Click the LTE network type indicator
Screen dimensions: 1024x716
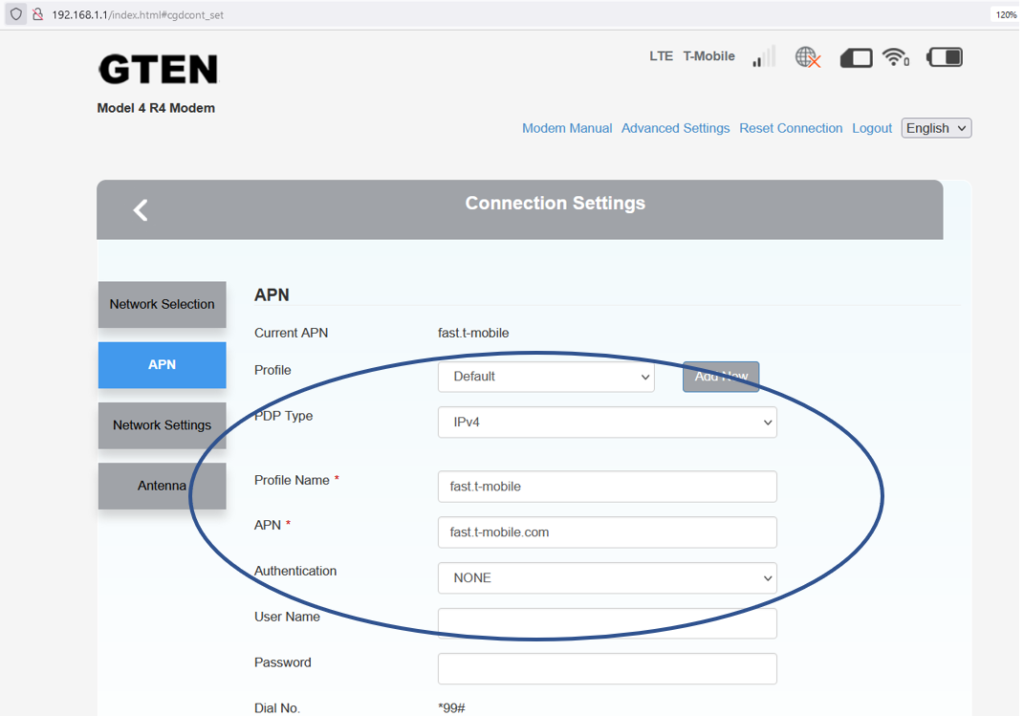pos(661,56)
